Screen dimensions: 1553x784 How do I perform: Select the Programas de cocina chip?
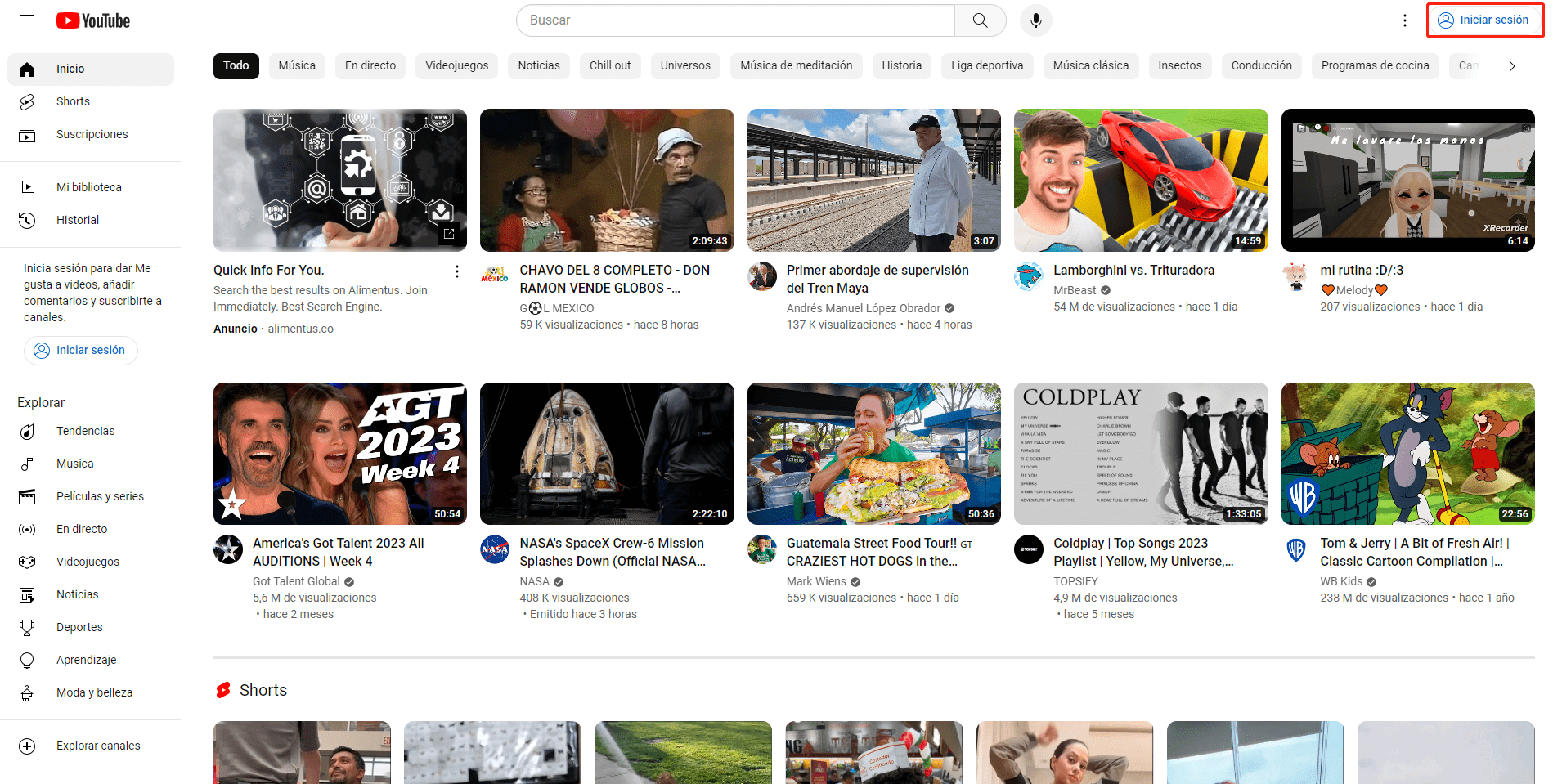(1376, 66)
